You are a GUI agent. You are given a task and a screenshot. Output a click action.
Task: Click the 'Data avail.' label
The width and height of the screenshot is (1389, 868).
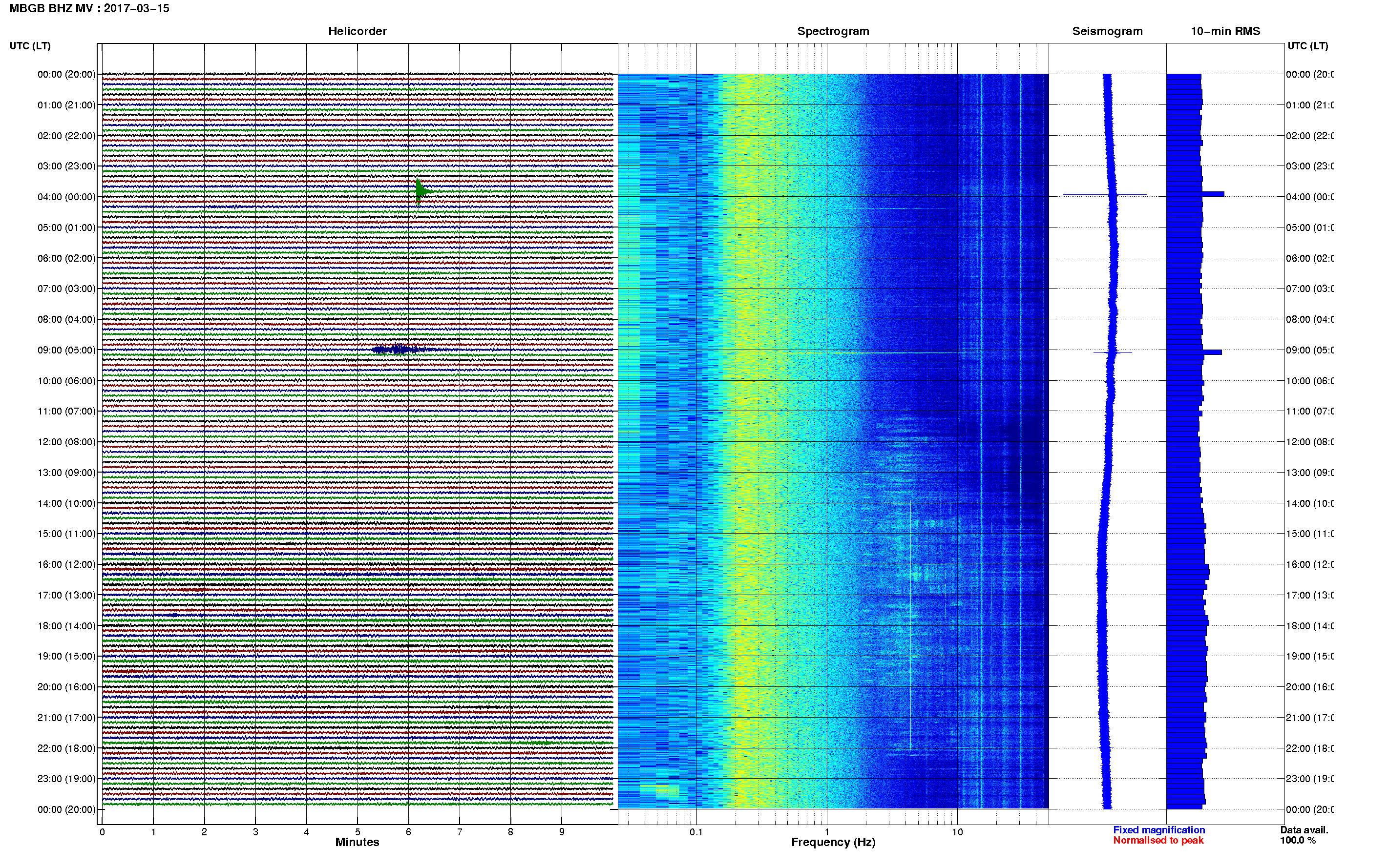[1304, 830]
